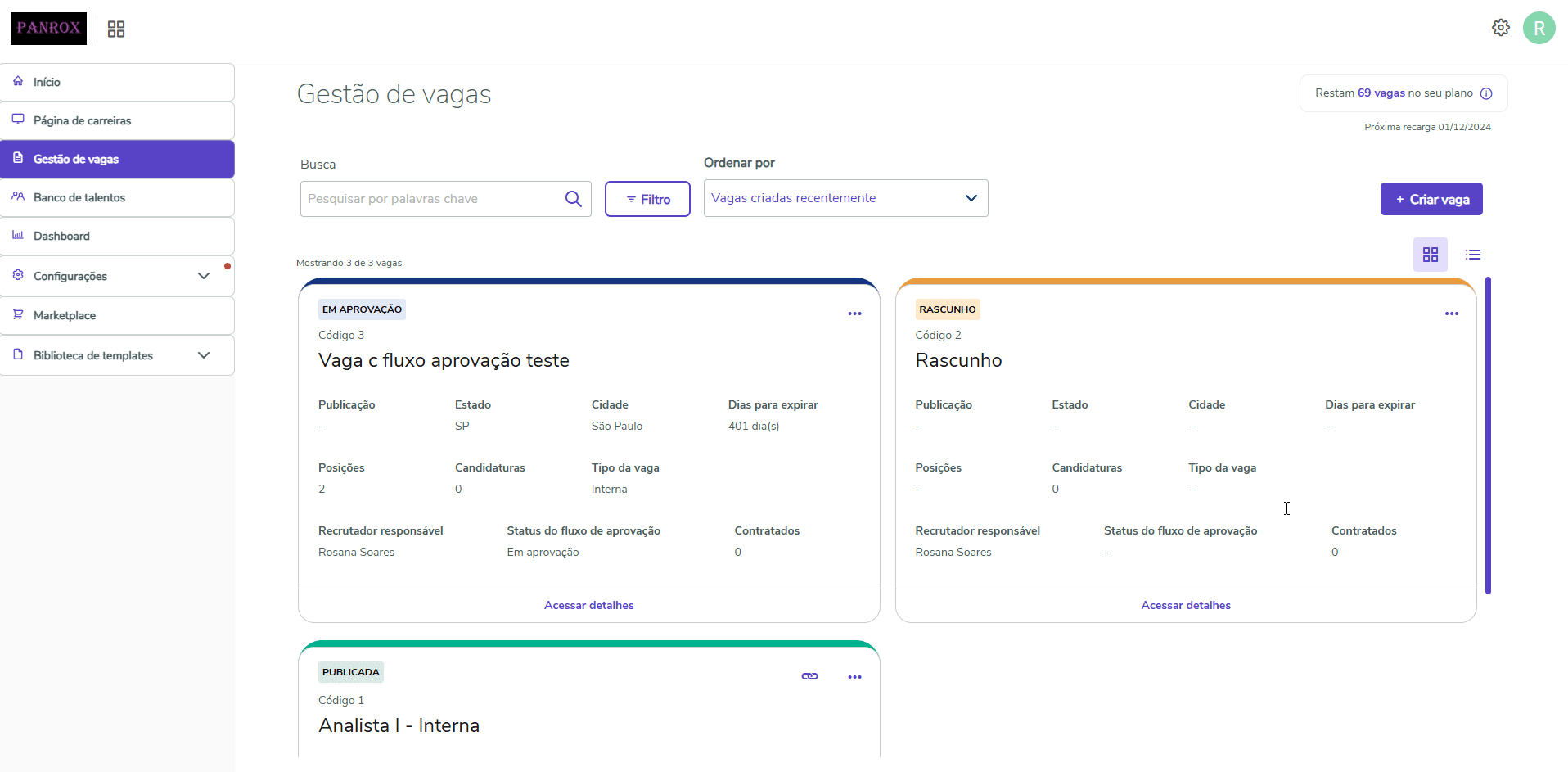
Task: Click the 401 dia(s) value
Action: [754, 426]
